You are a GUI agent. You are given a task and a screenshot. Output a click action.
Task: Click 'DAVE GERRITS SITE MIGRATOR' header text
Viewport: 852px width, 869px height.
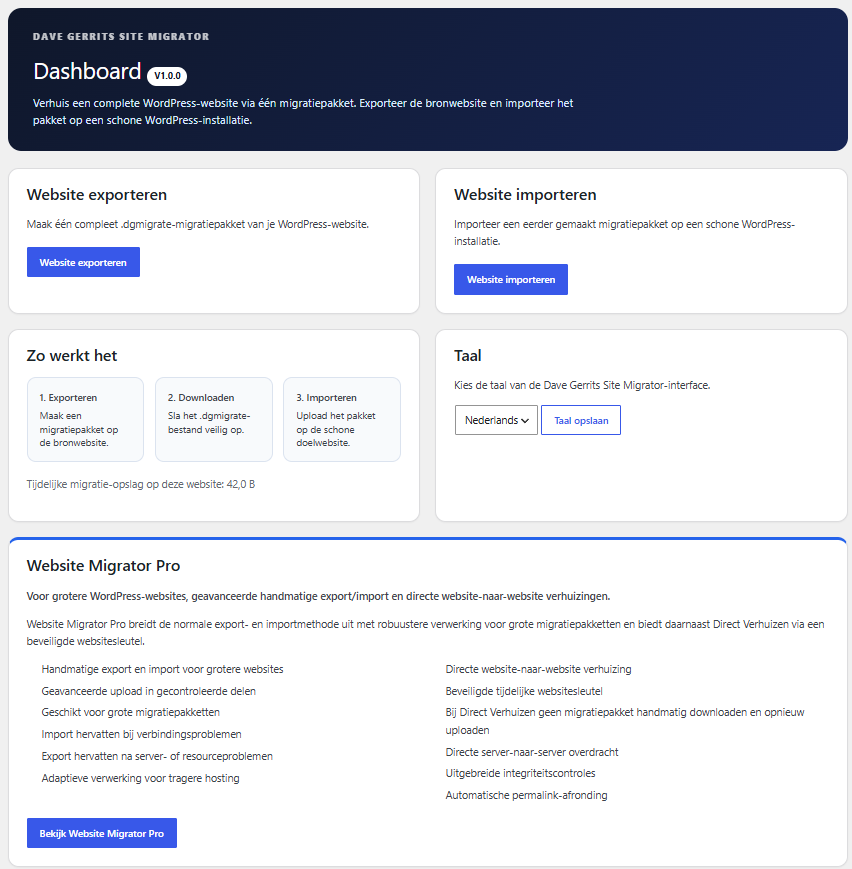pyautogui.click(x=121, y=37)
